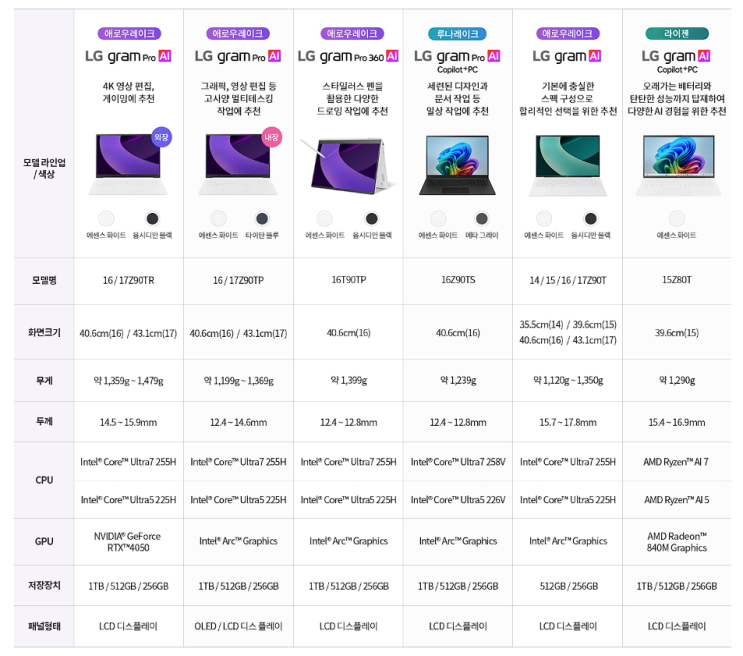The width and height of the screenshot is (743, 656).
Task: Click thickness 14.5 ~ 15.9mm
Action: [x=128, y=422]
